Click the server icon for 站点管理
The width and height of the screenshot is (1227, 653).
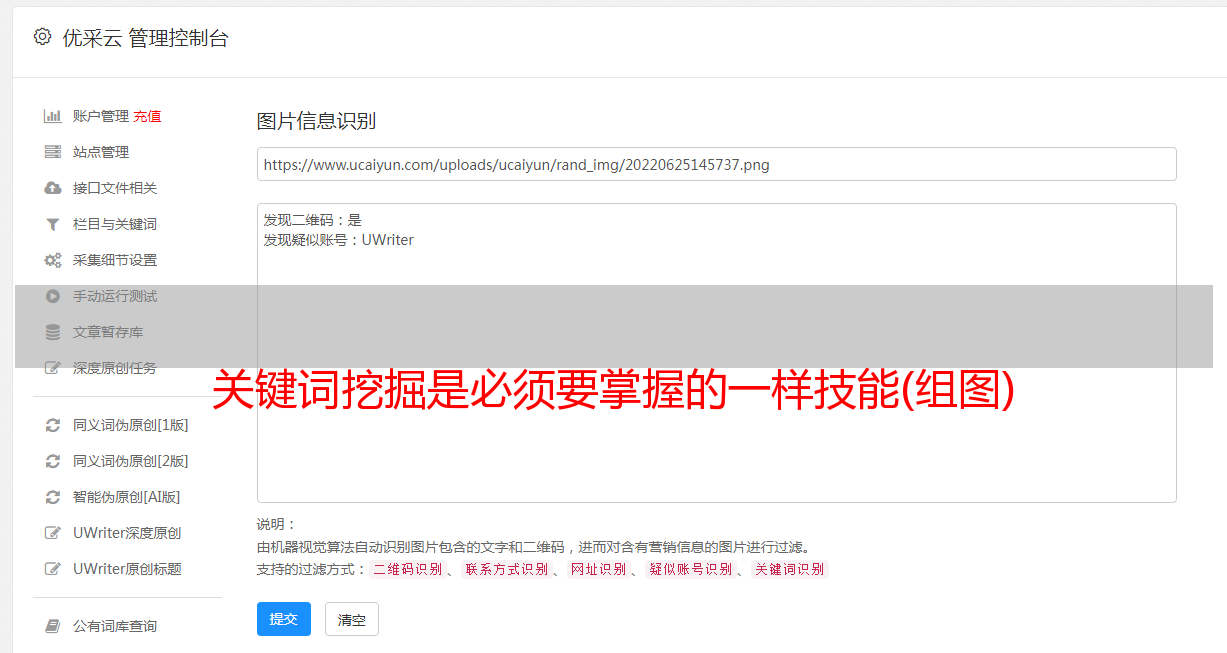coord(53,152)
